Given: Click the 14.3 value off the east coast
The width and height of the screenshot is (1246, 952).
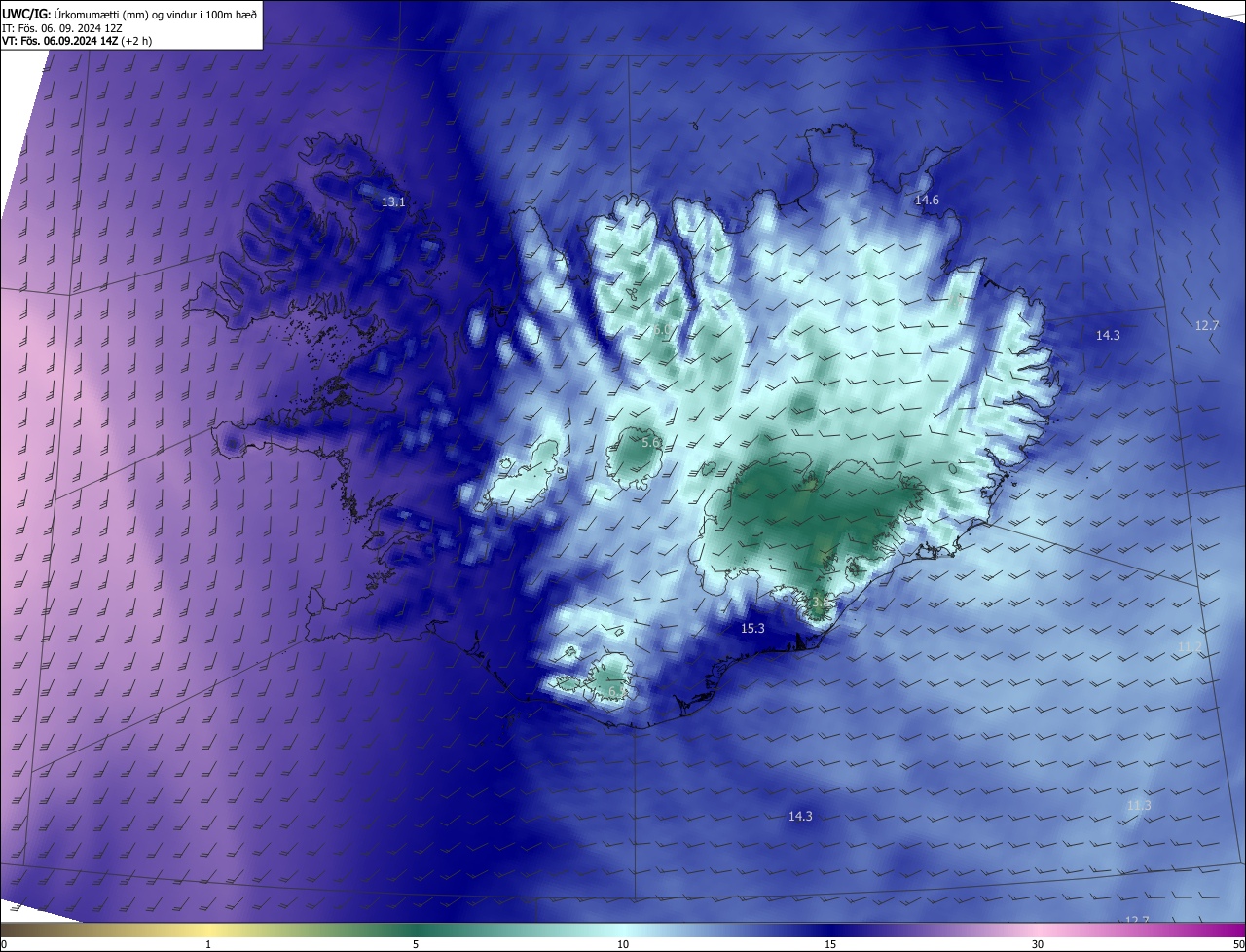Looking at the screenshot, I should tap(1108, 335).
